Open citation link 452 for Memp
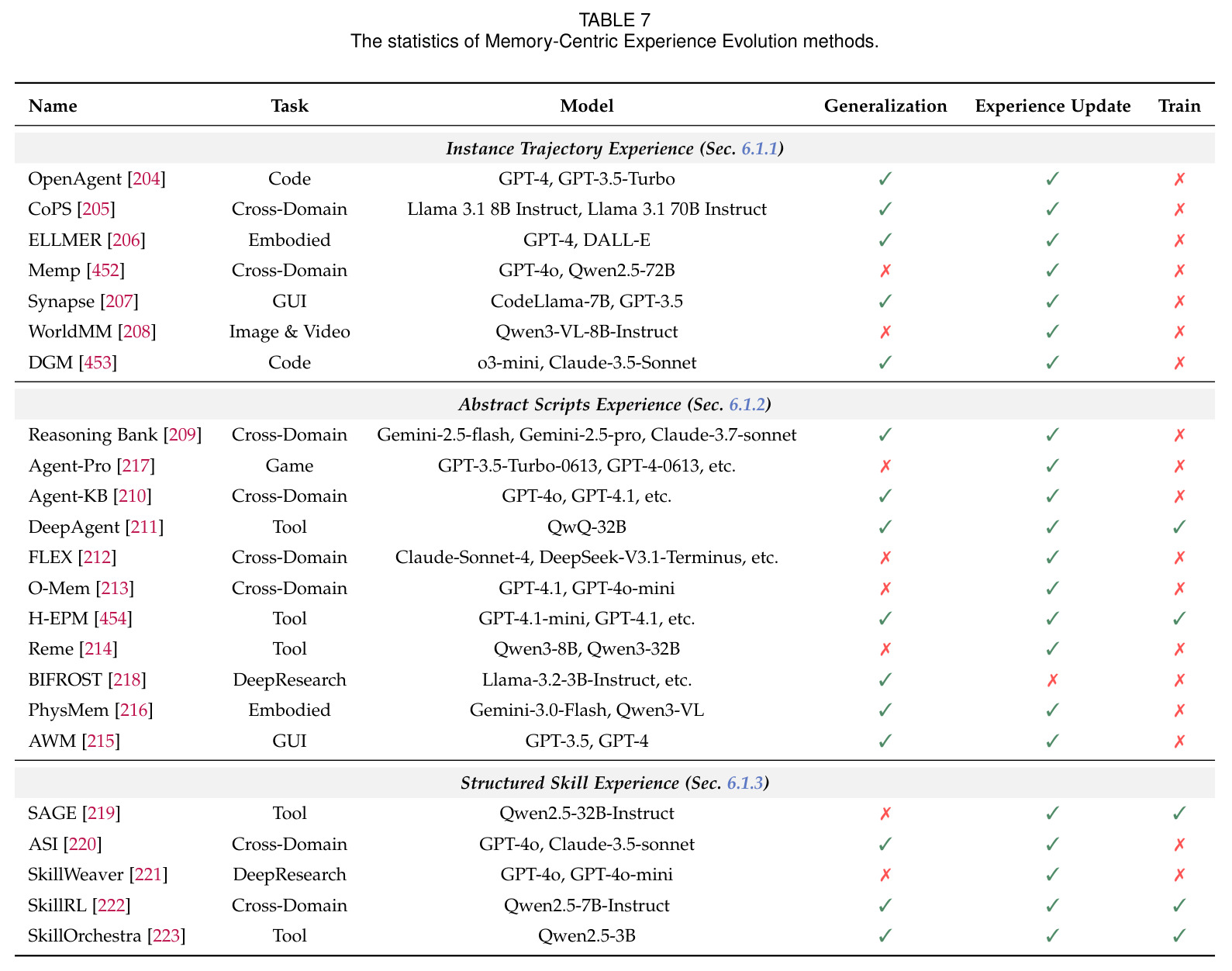The height and width of the screenshot is (971, 1232). [105, 271]
